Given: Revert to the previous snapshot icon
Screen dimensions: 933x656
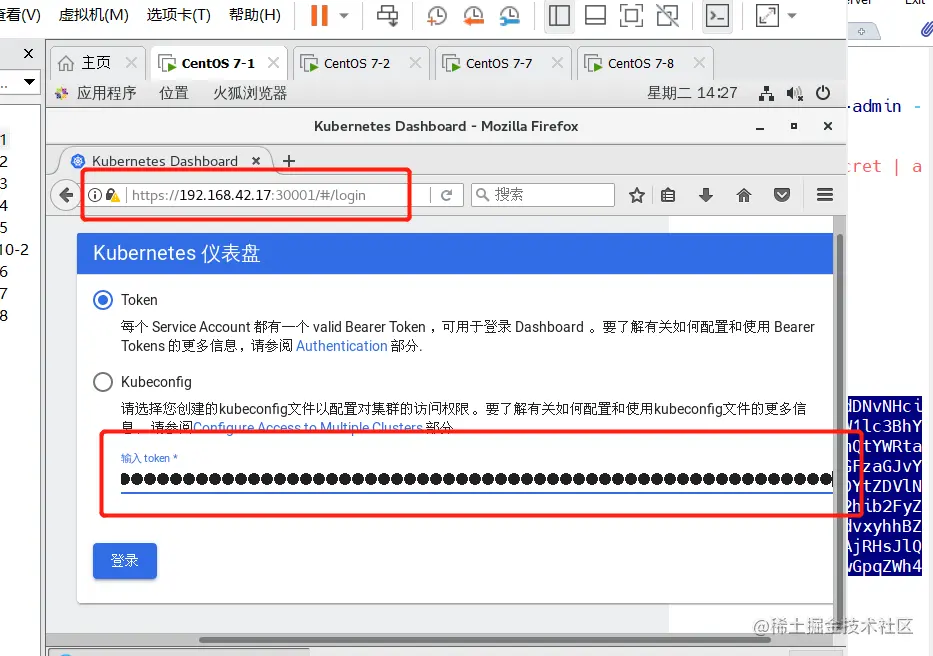Looking at the screenshot, I should [474, 15].
